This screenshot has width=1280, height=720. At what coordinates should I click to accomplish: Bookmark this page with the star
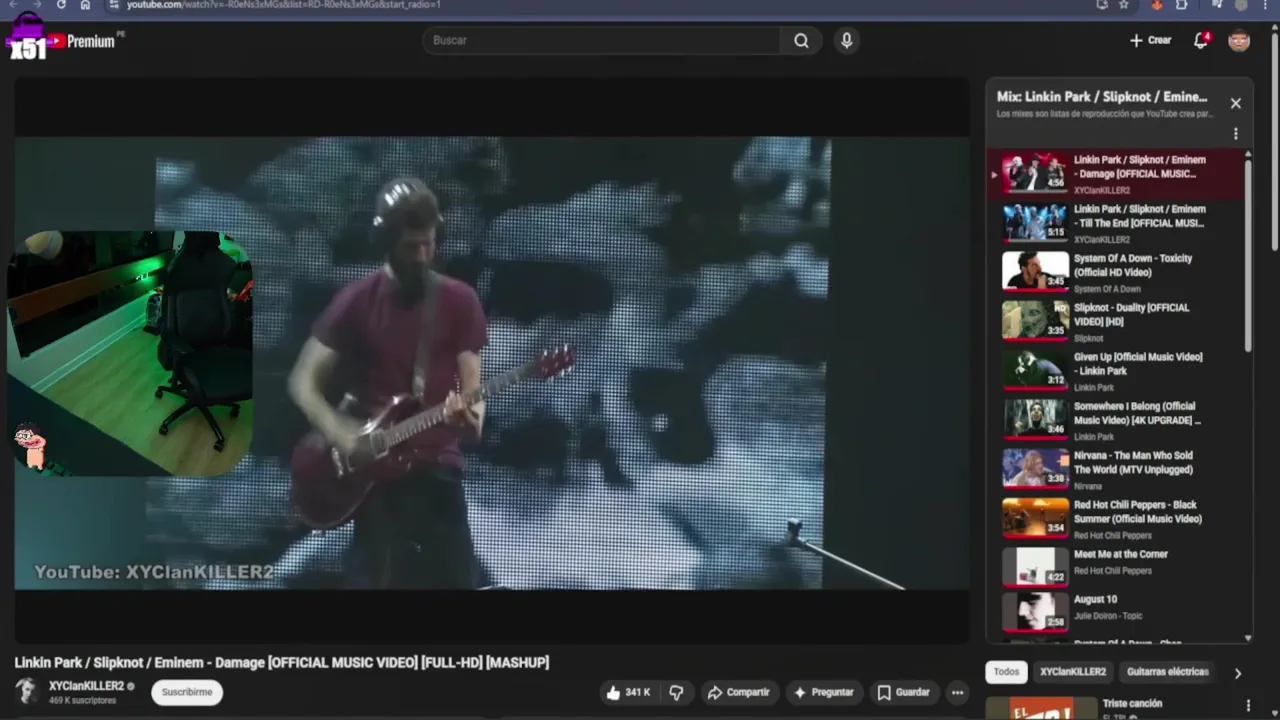click(1124, 5)
